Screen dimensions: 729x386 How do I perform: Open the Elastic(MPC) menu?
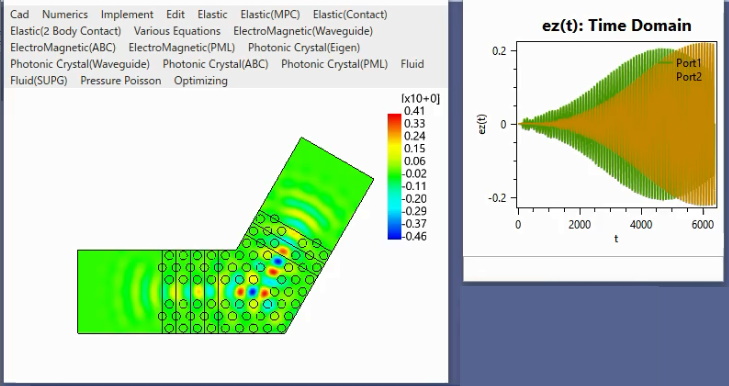click(270, 14)
